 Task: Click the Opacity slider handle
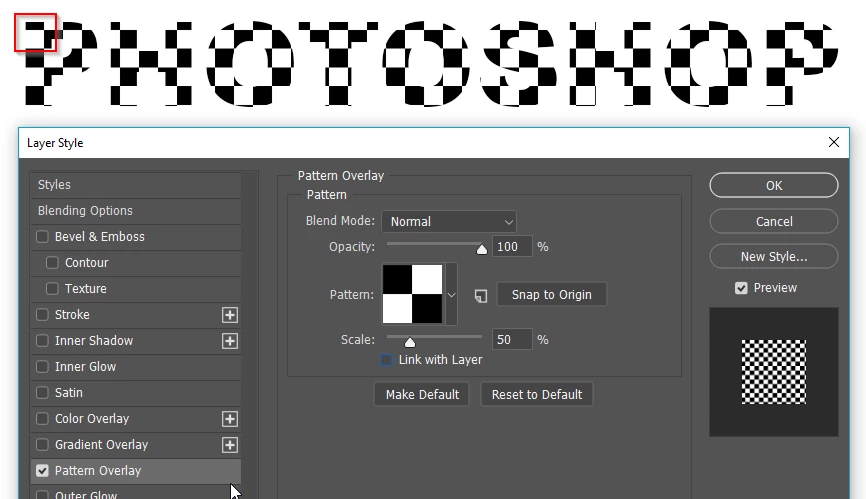[482, 250]
